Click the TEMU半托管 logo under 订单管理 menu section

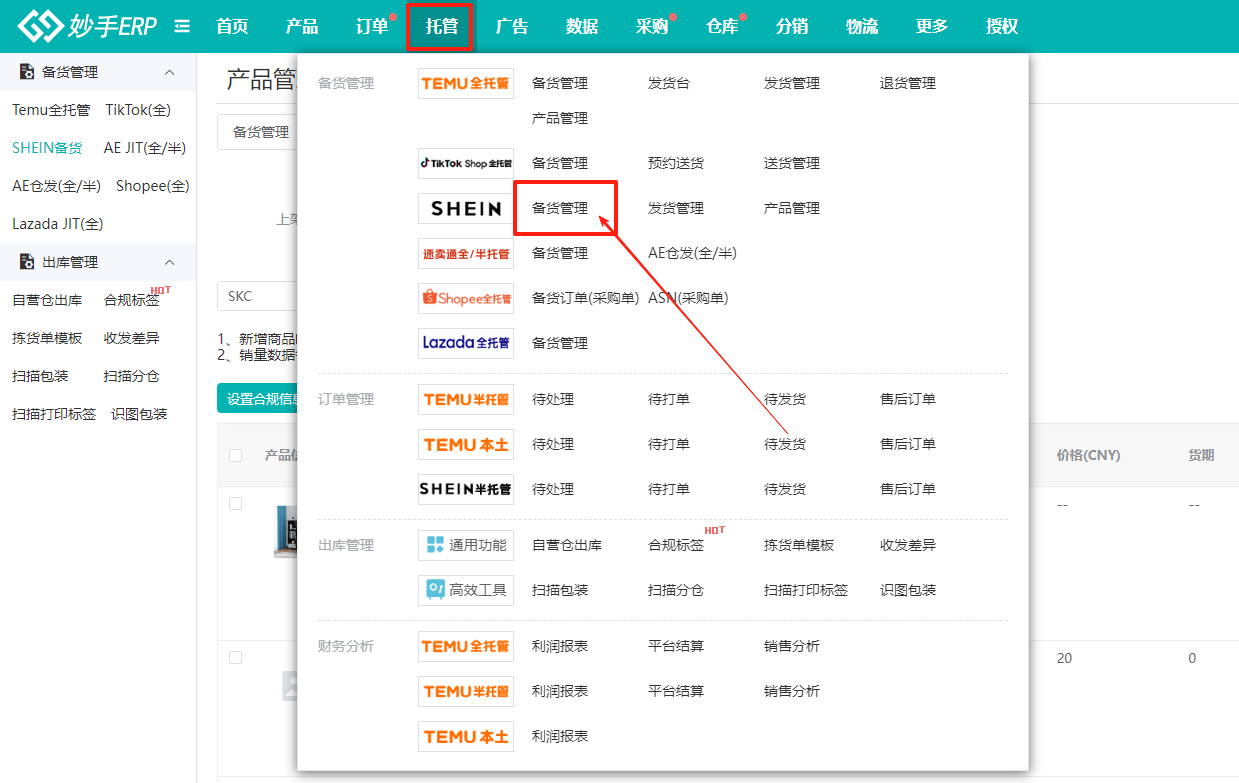[x=466, y=399]
